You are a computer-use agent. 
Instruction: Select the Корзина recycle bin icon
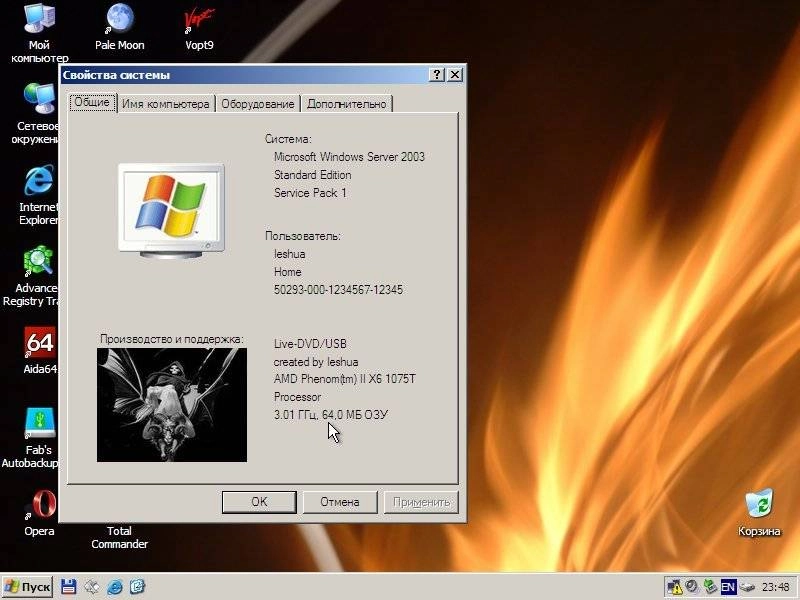tap(759, 504)
